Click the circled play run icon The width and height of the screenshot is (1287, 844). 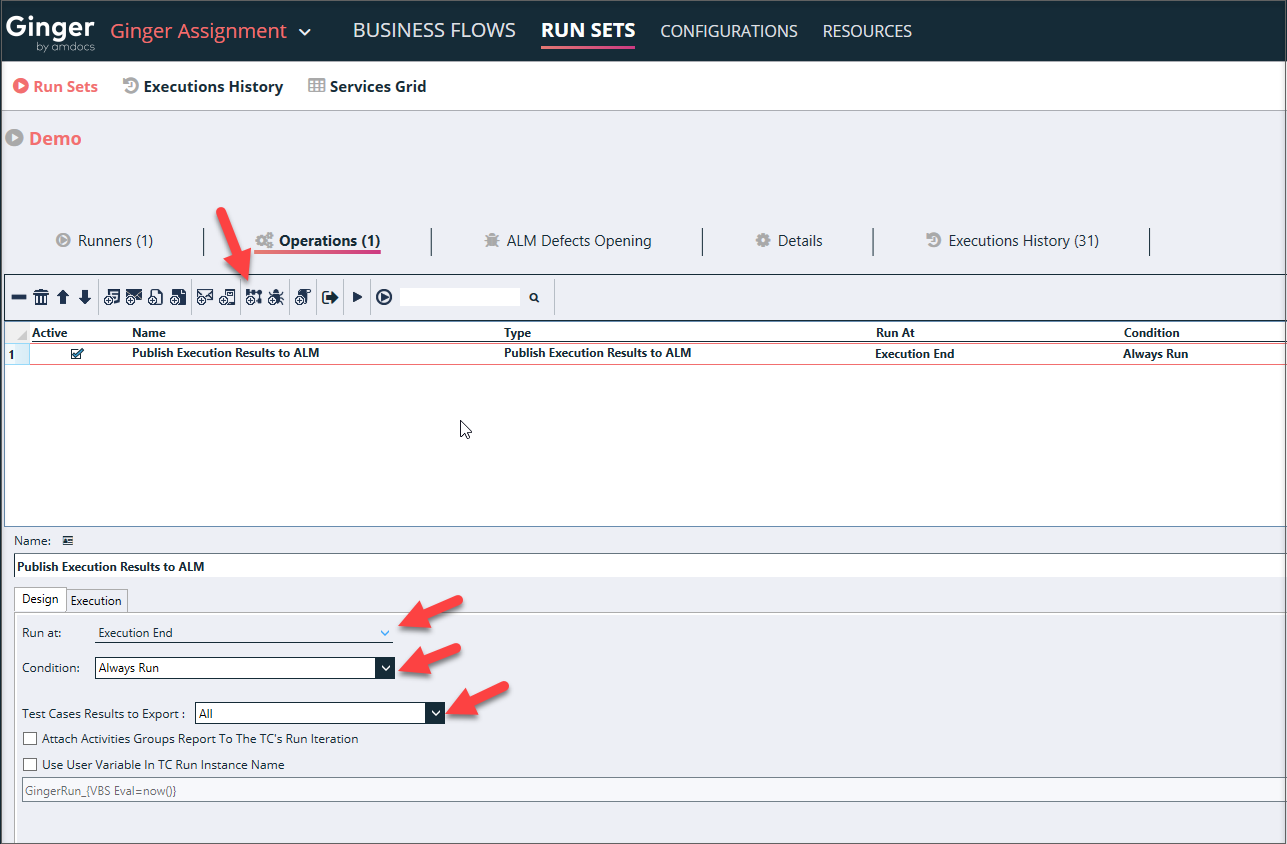click(384, 297)
